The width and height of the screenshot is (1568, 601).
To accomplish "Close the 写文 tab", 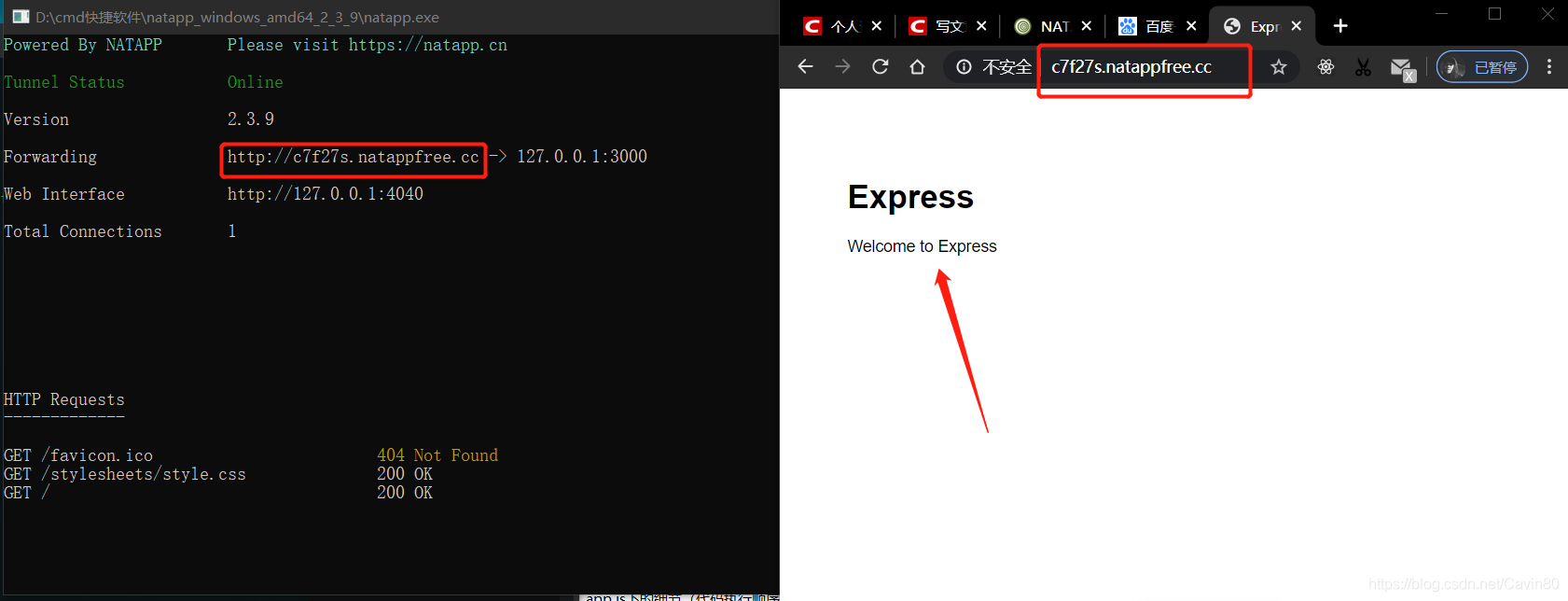I will click(981, 26).
